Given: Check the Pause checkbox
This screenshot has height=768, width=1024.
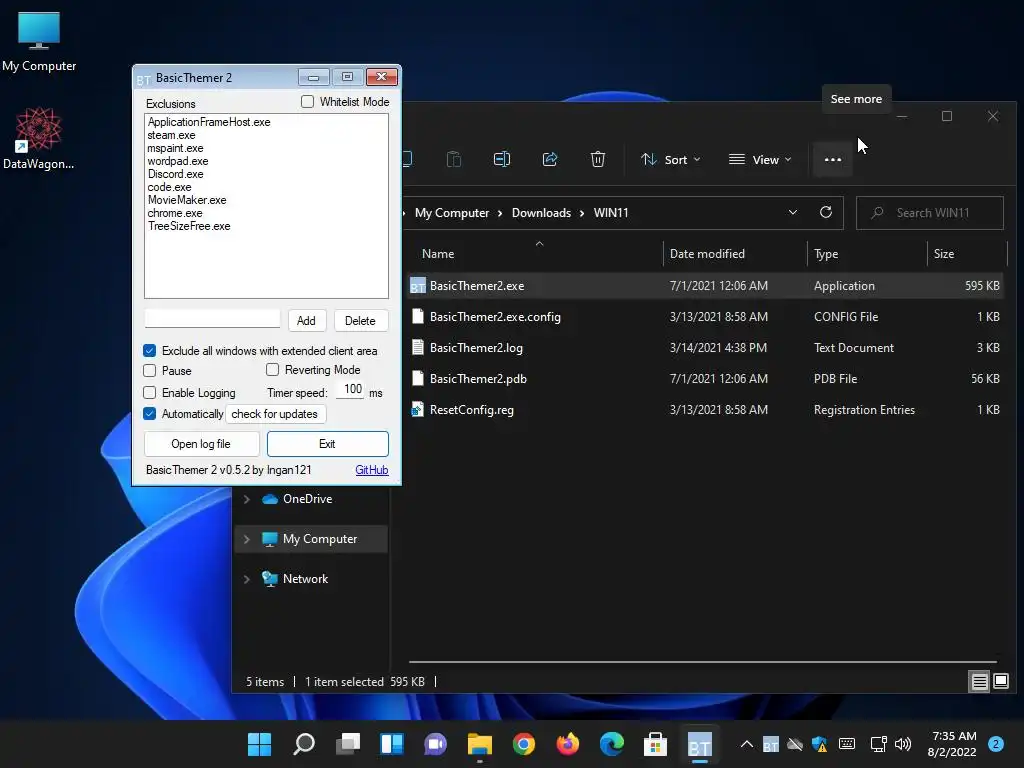Looking at the screenshot, I should click(150, 370).
